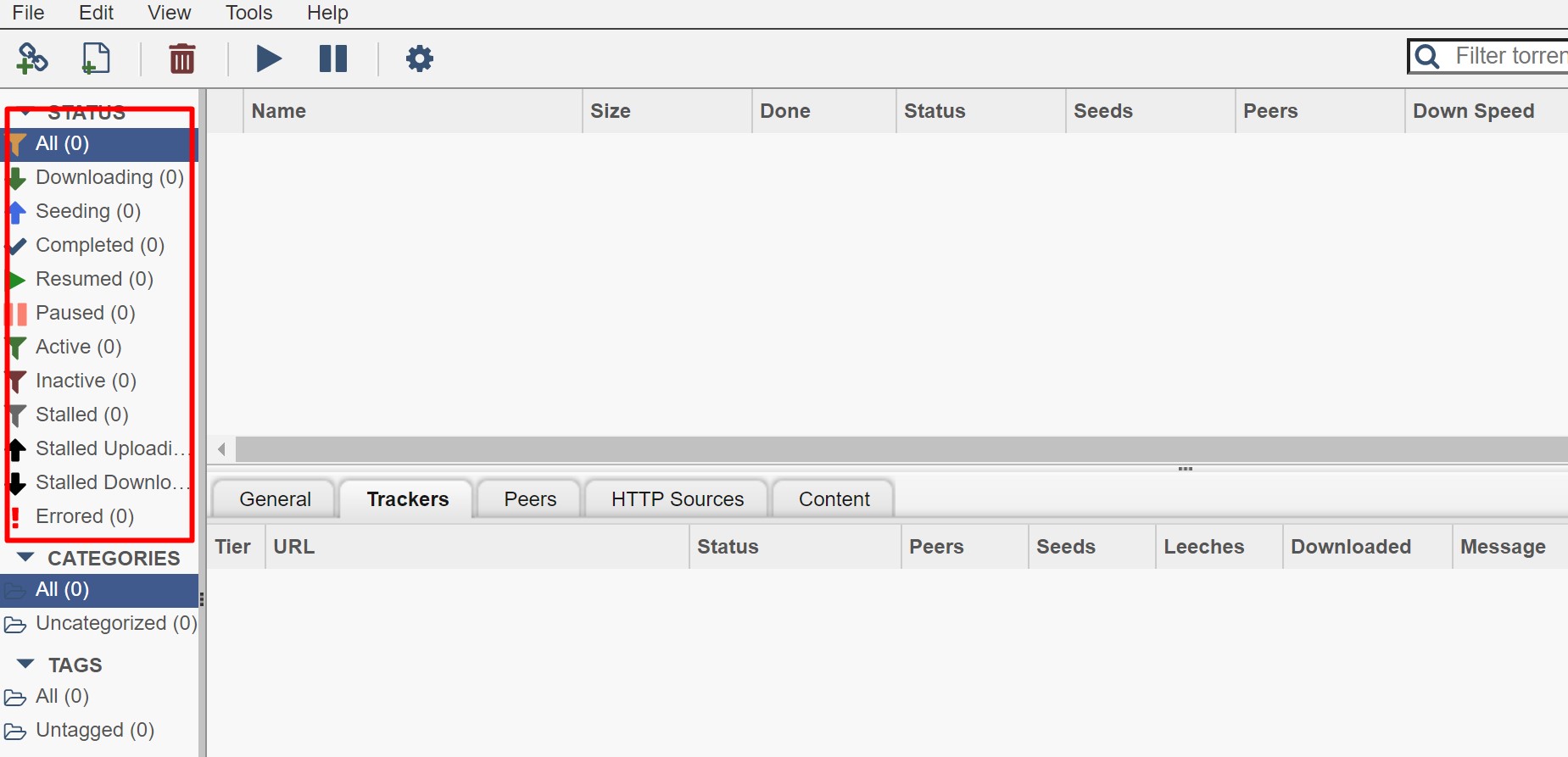Select Uncategorized (0) category
This screenshot has height=757, width=1568.
[x=99, y=624]
